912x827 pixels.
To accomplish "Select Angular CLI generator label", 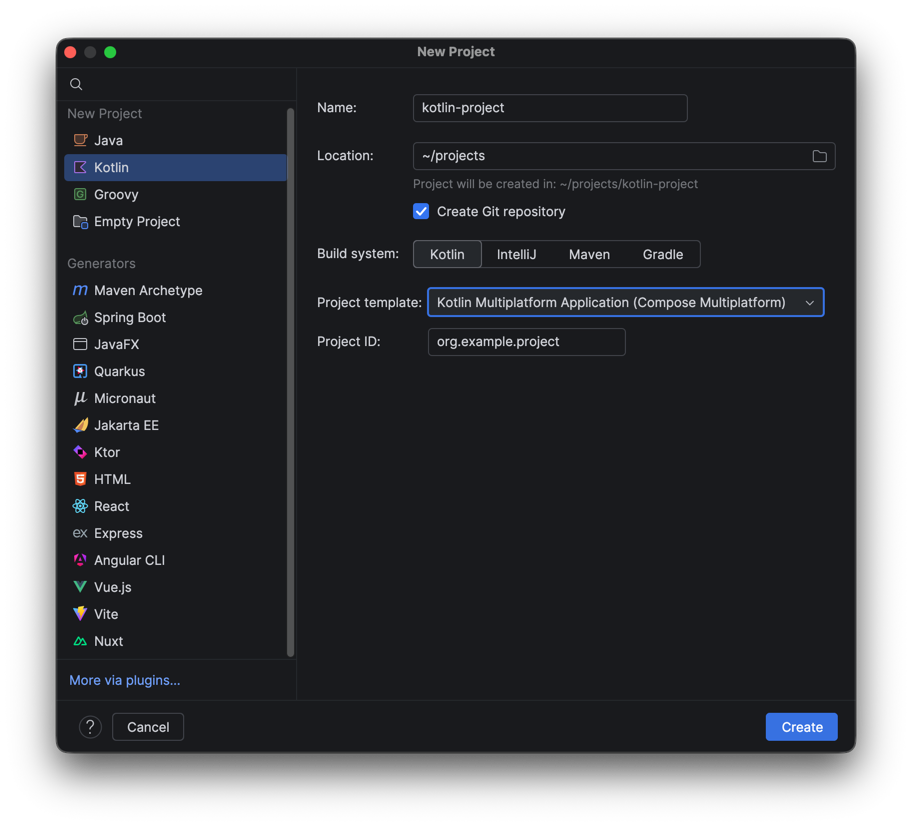I will click(130, 560).
